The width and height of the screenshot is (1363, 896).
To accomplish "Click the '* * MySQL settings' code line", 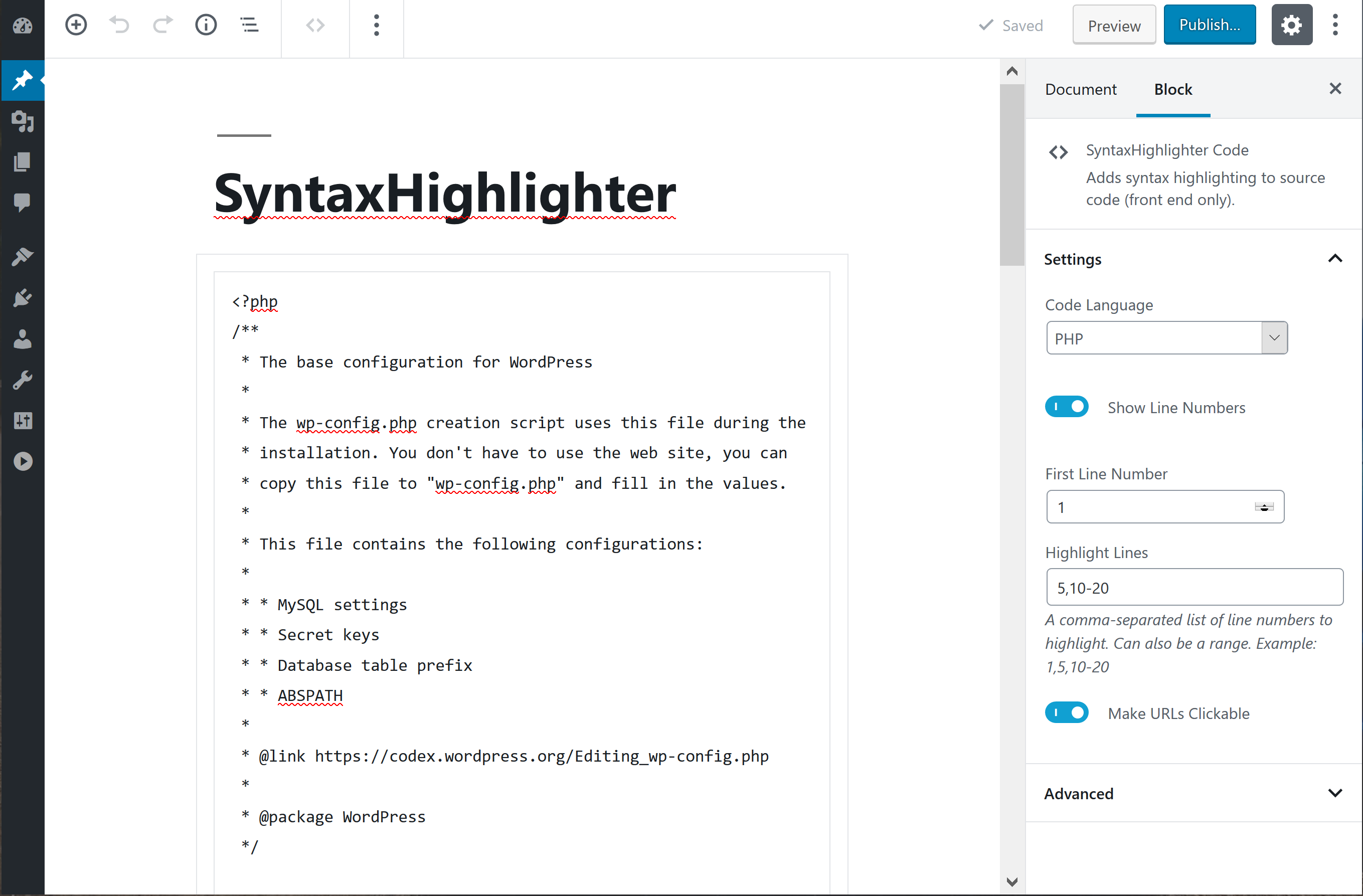I will pos(323,605).
